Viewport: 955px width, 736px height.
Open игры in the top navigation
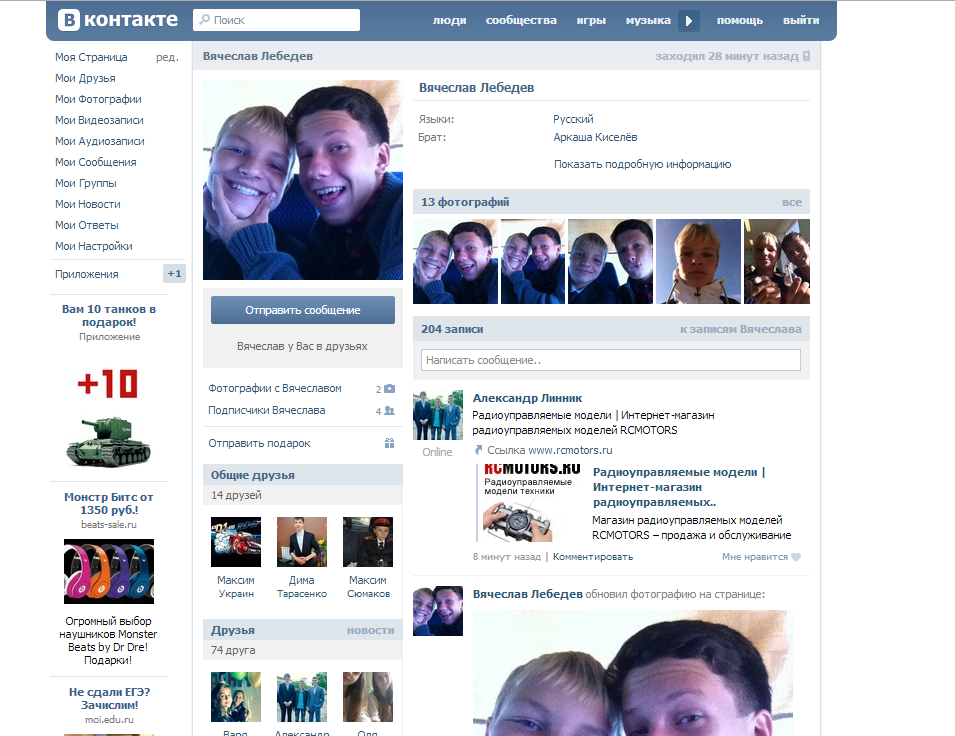591,20
